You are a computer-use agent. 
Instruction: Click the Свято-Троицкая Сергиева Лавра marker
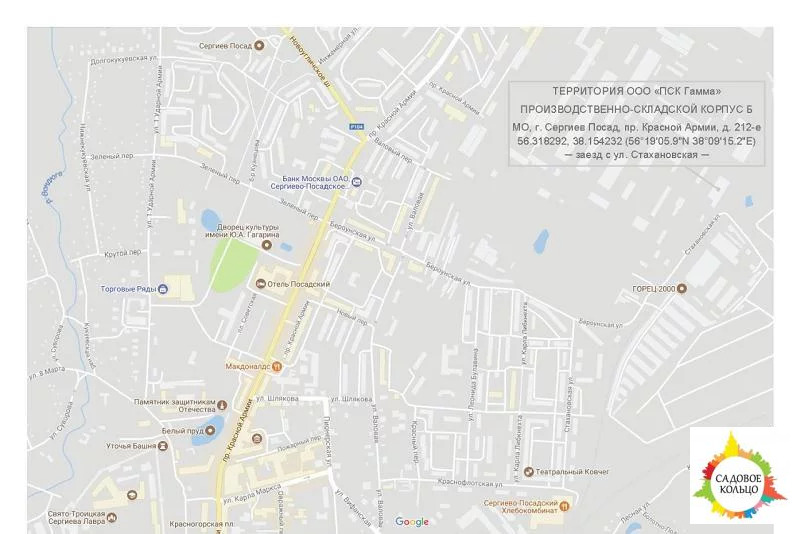pyautogui.click(x=112, y=517)
